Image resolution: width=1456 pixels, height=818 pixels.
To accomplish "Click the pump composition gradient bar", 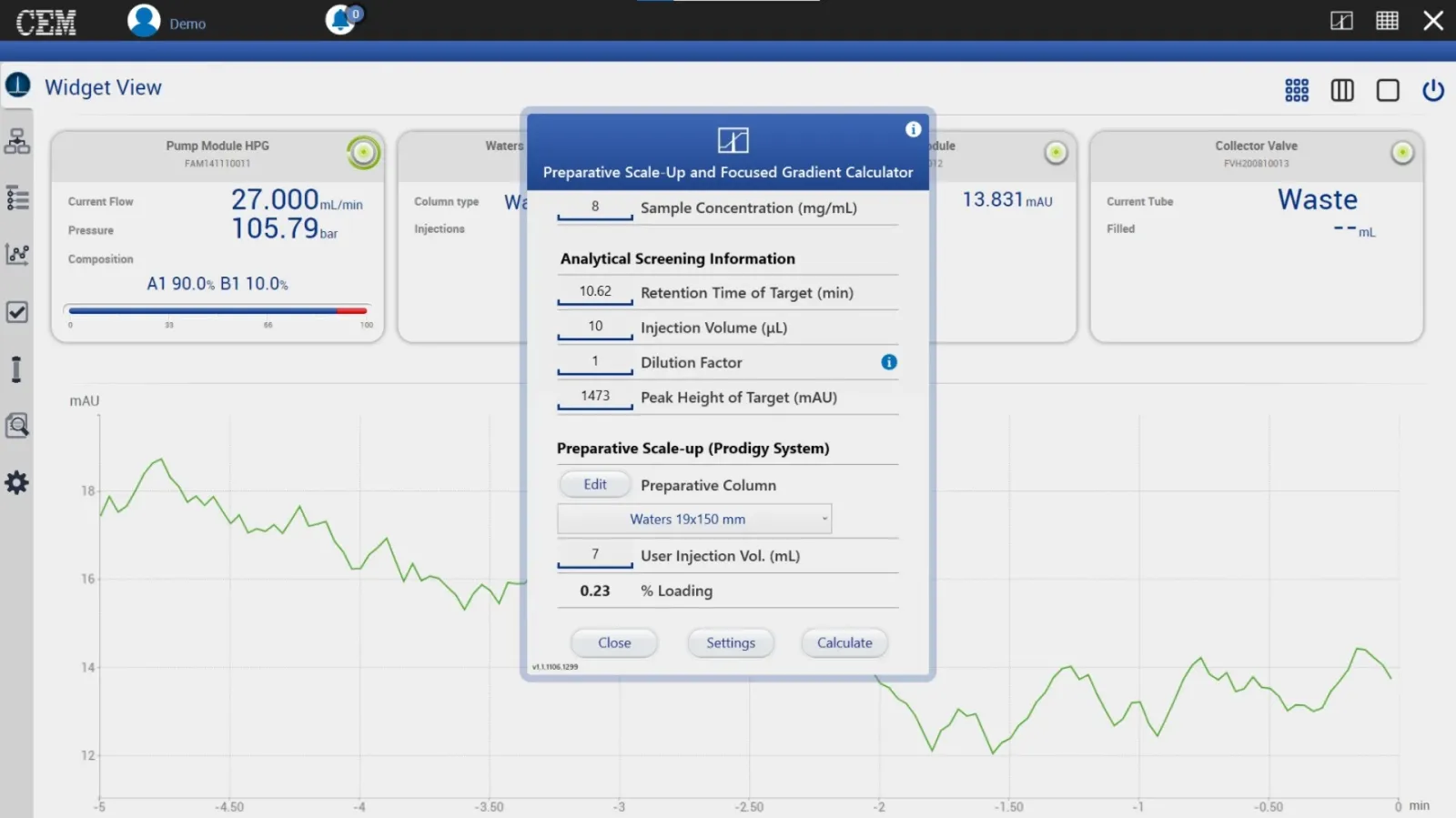I will point(217,311).
